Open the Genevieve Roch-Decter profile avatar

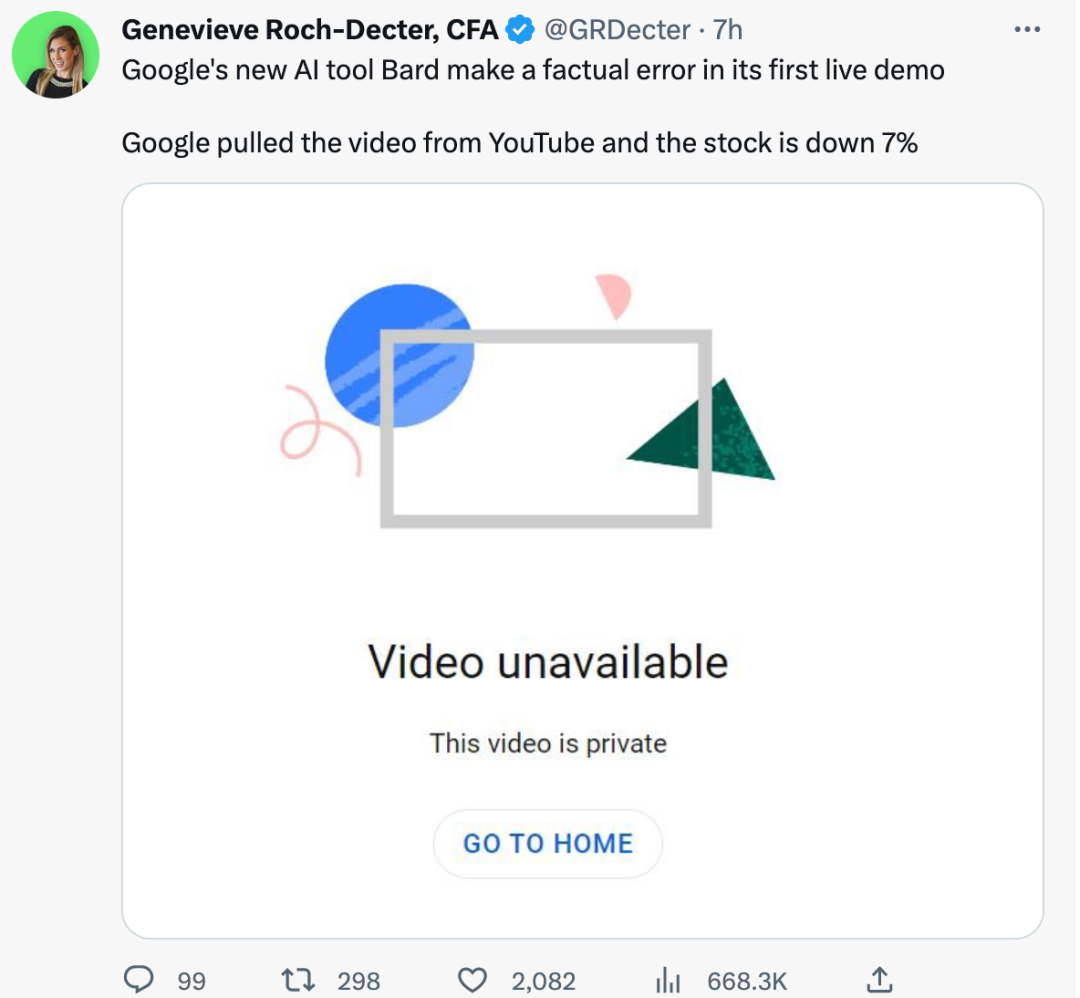pyautogui.click(x=55, y=55)
